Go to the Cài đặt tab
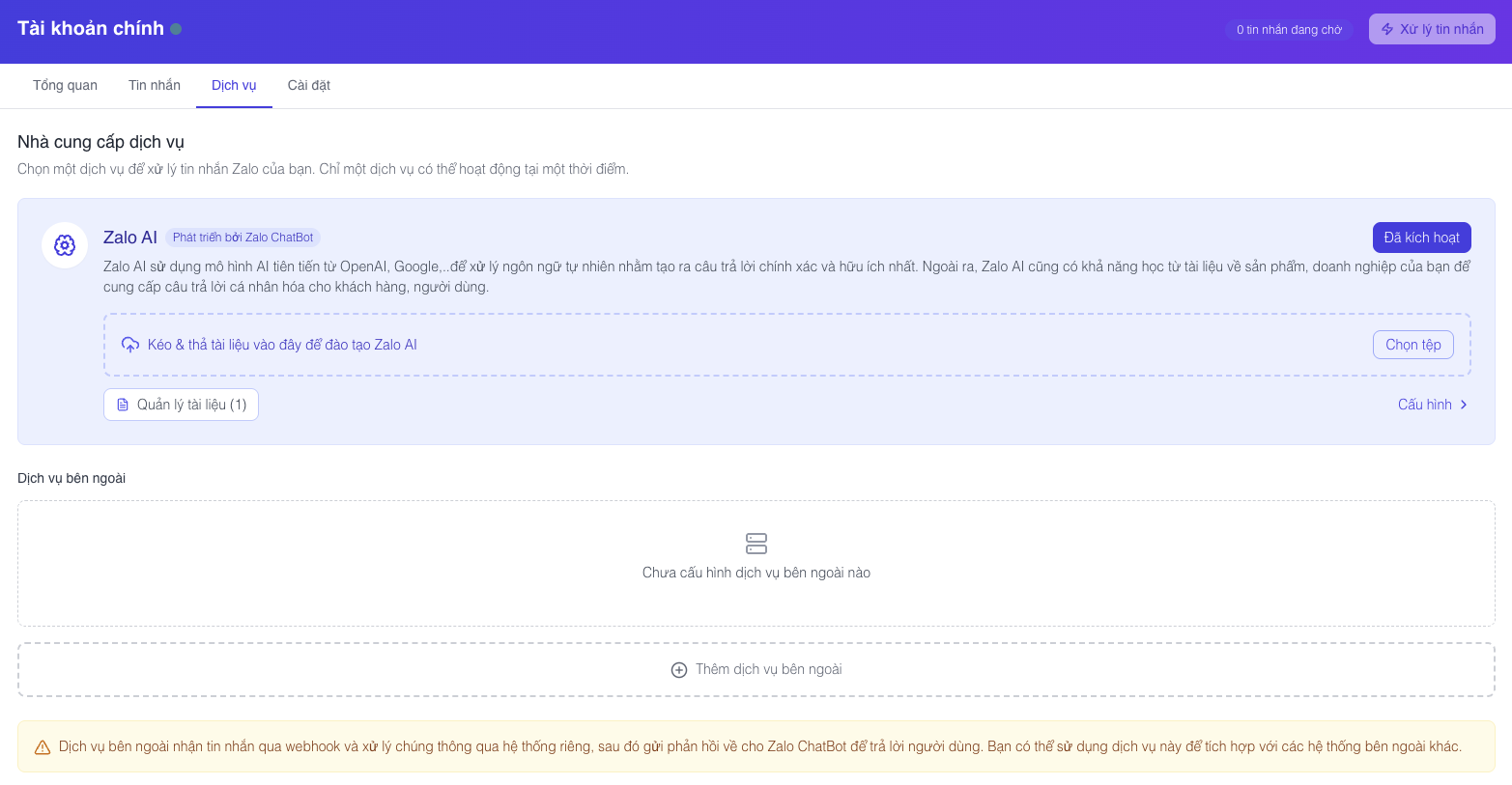This screenshot has height=785, width=1512. point(309,85)
